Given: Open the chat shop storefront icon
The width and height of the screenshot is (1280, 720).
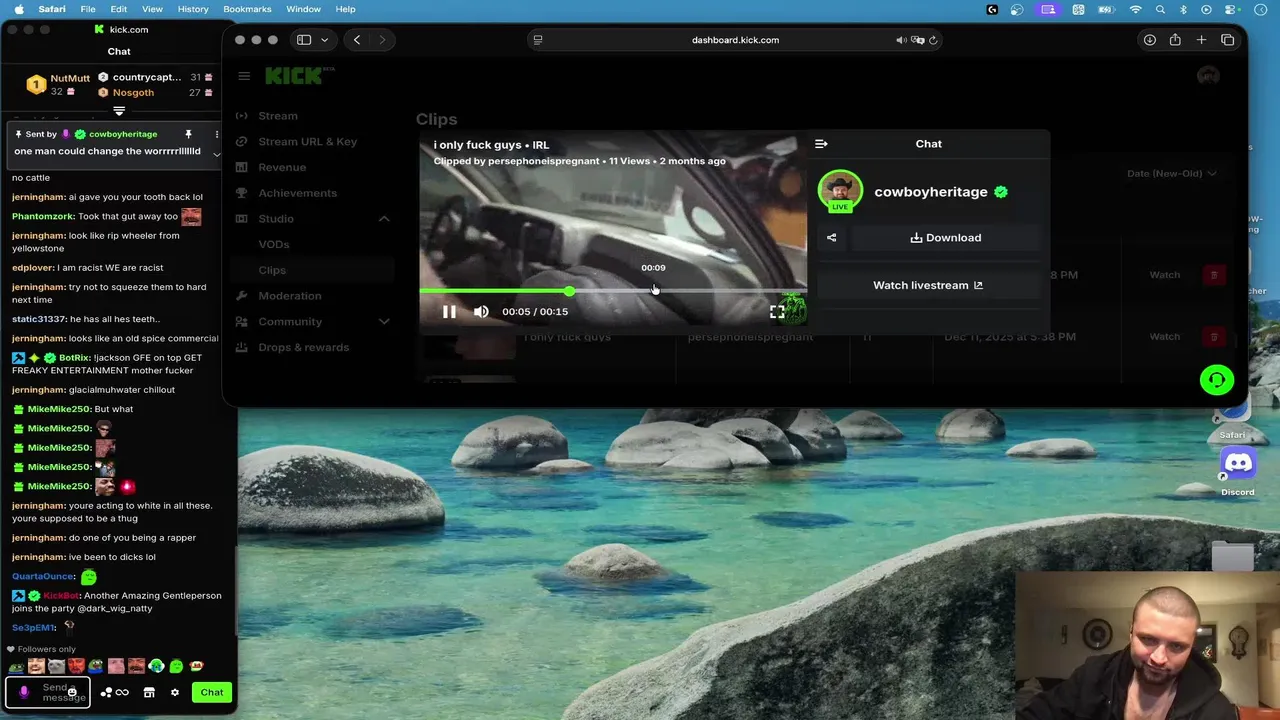Looking at the screenshot, I should click(x=149, y=692).
